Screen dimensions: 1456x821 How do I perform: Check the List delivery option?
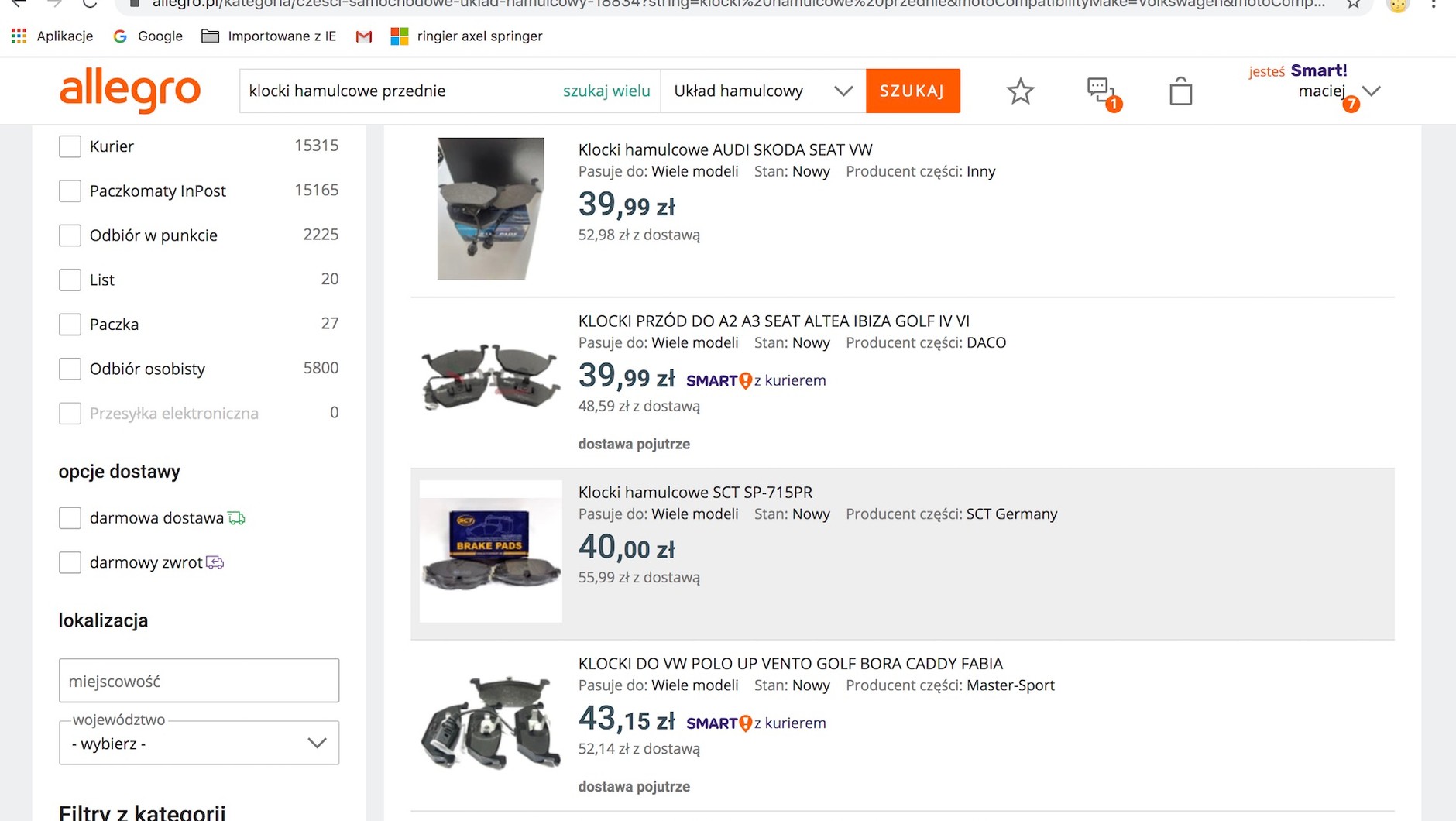tap(70, 280)
